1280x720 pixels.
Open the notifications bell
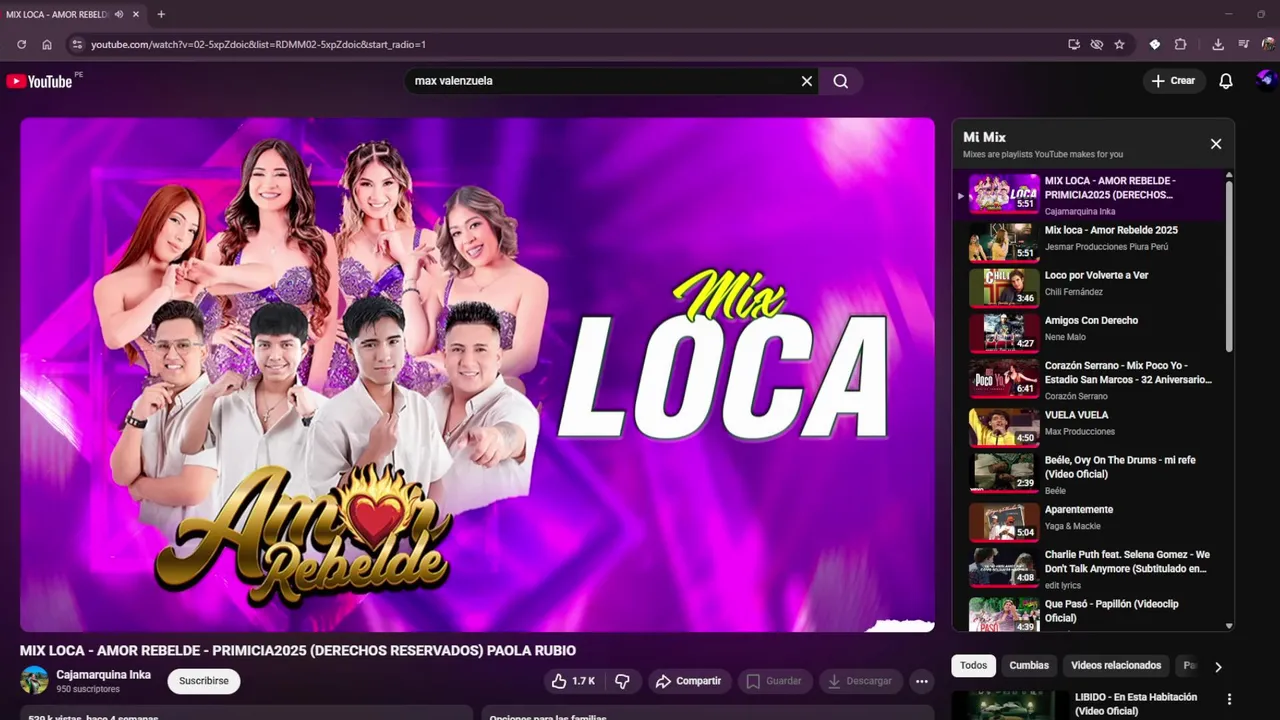(1226, 81)
